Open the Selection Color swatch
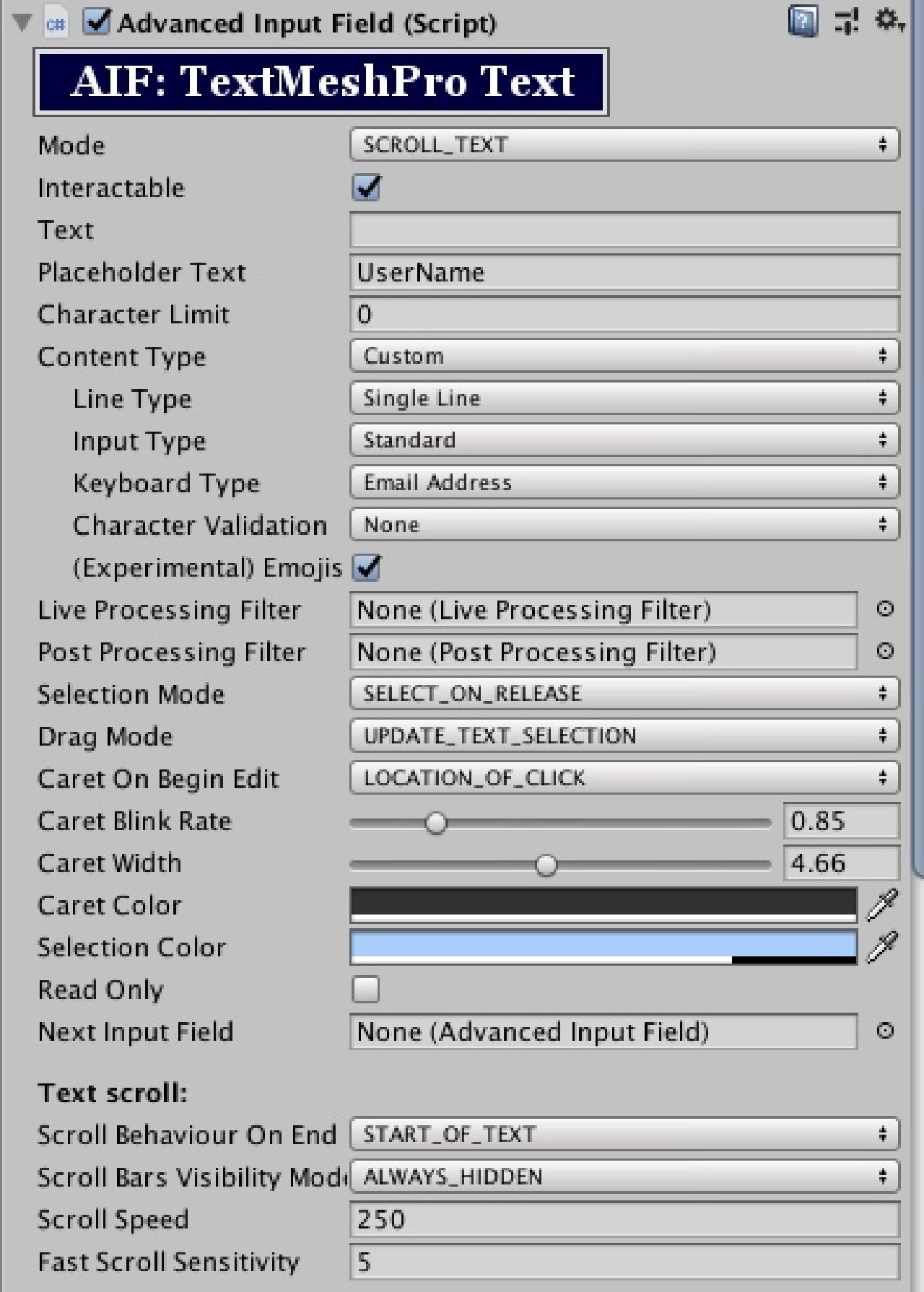Image resolution: width=924 pixels, height=1292 pixels. point(603,946)
